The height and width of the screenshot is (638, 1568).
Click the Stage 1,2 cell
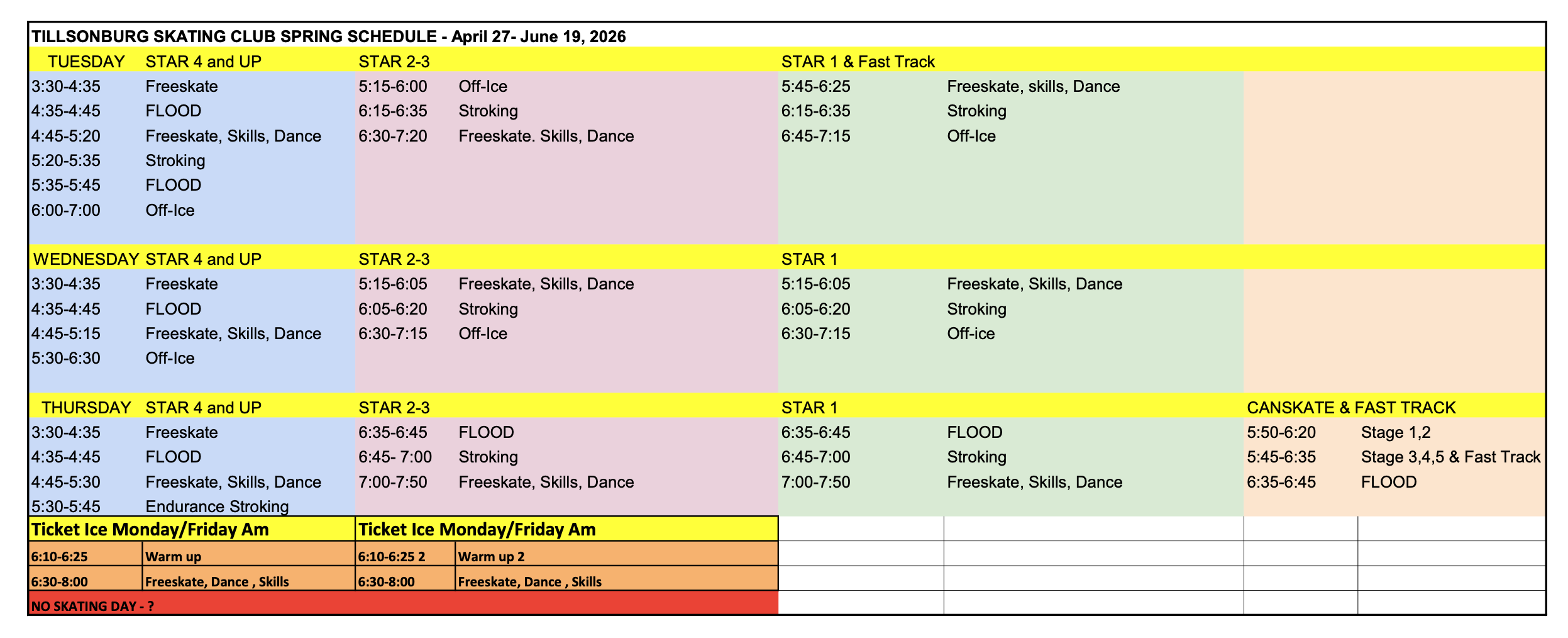click(1396, 432)
